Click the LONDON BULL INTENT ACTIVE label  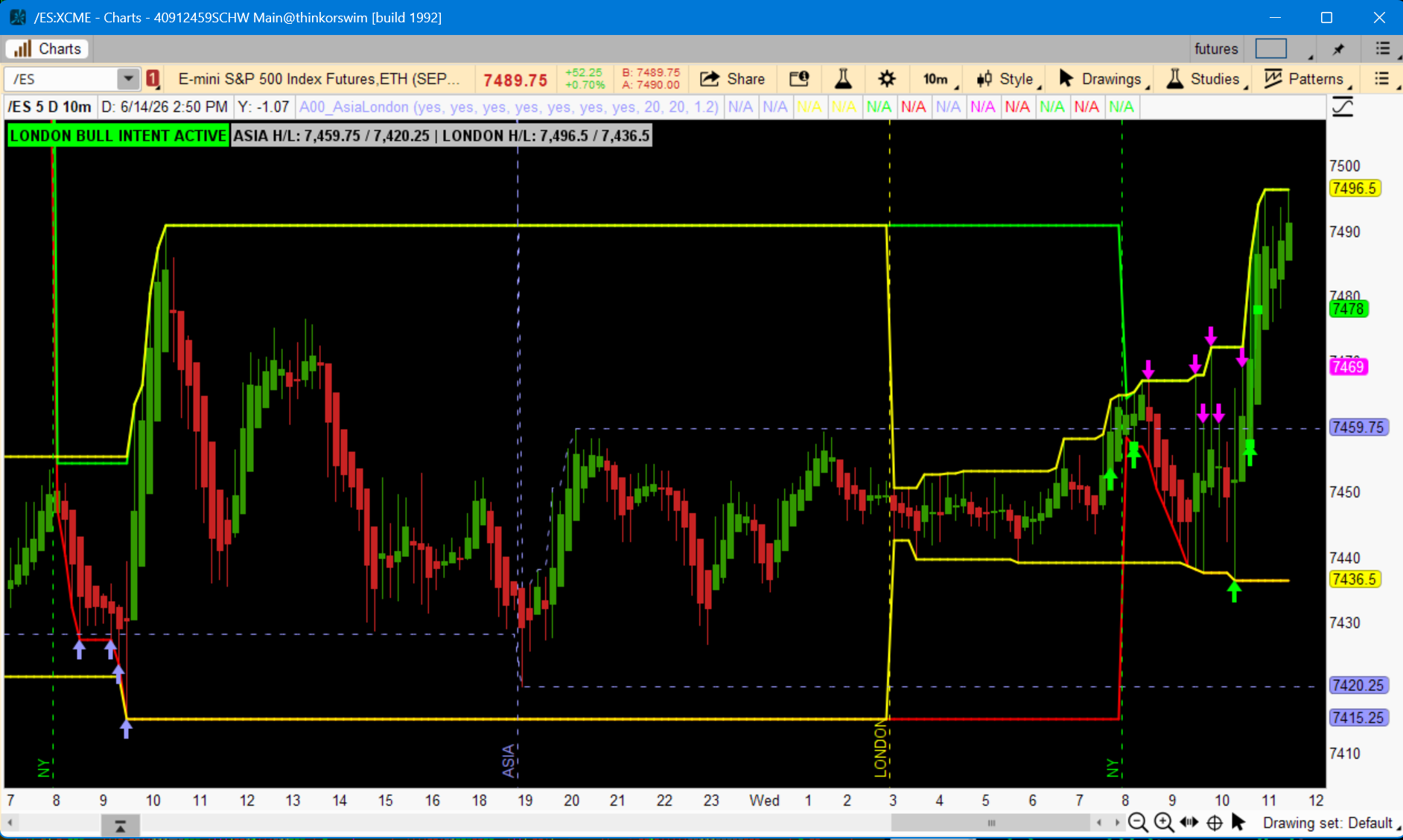point(118,136)
